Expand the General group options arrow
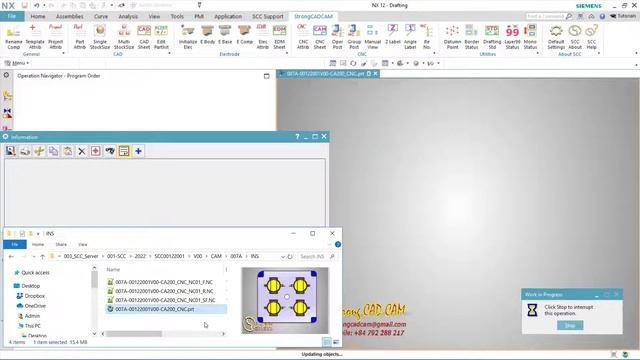This screenshot has width=640, height=360. [x=63, y=53]
